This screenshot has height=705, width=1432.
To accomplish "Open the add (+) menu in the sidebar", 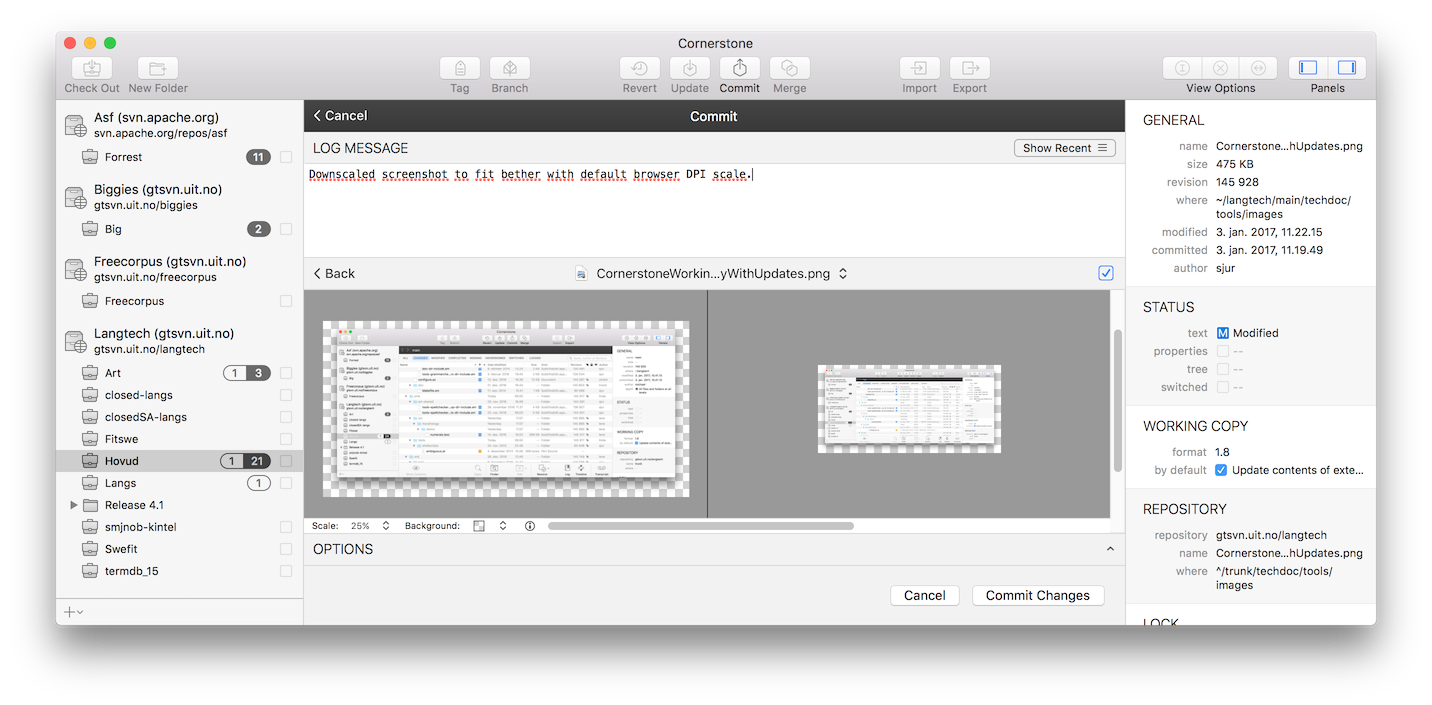I will click(73, 612).
